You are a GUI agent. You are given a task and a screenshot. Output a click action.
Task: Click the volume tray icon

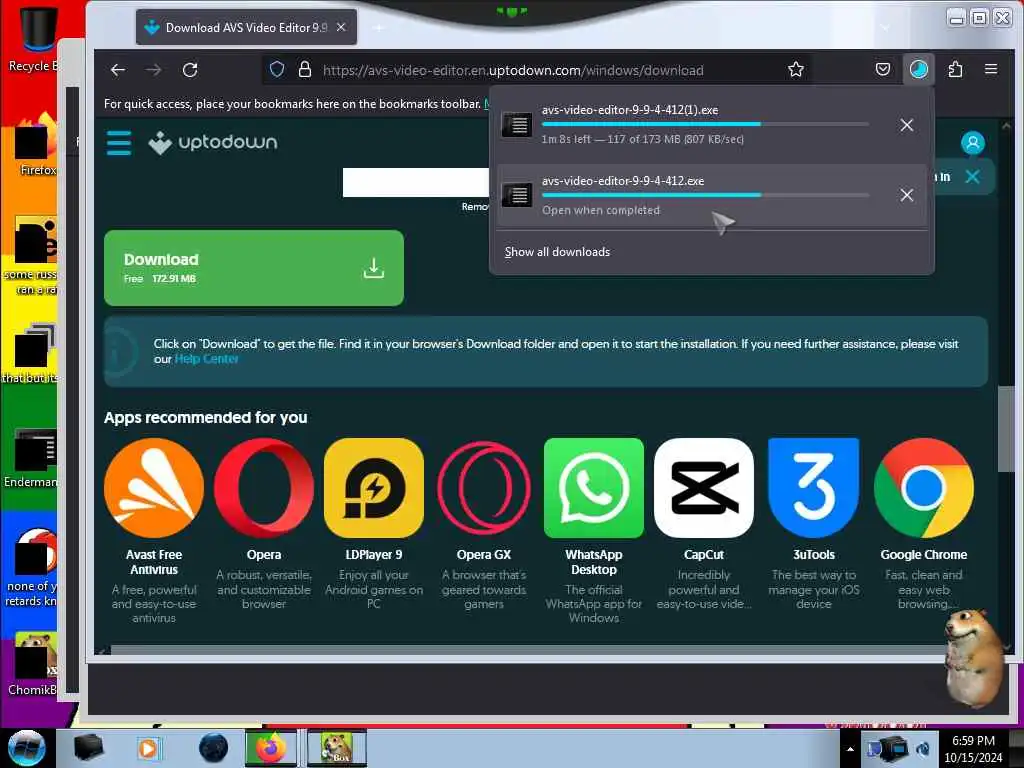click(923, 748)
